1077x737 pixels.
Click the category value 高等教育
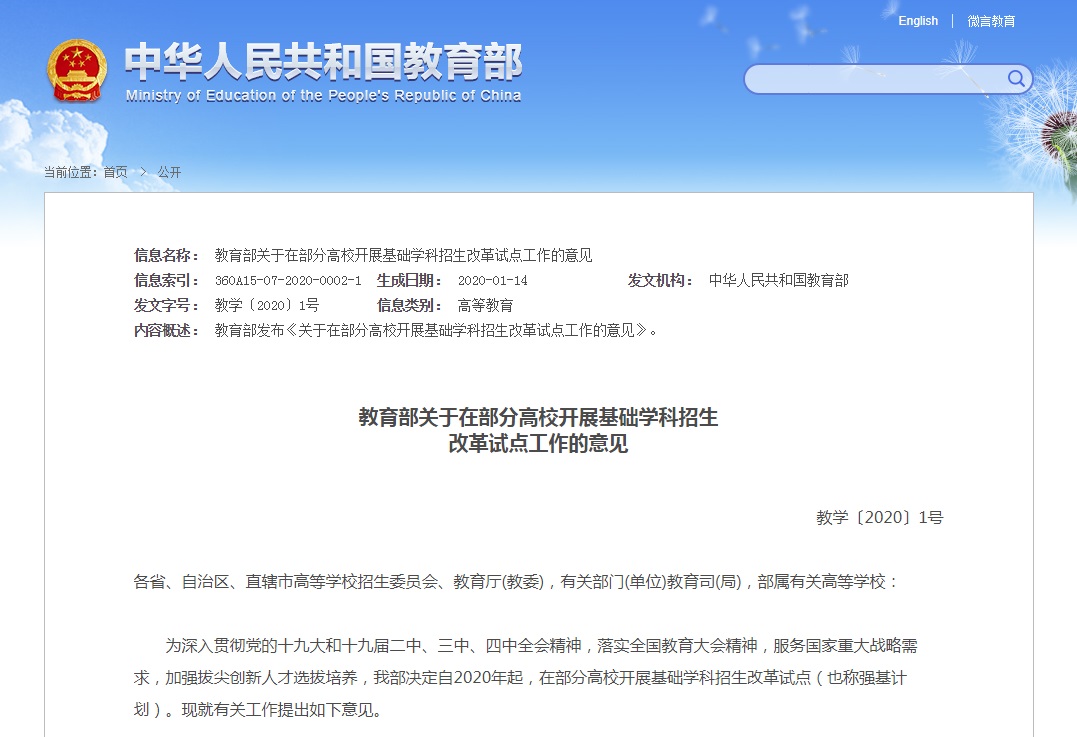click(x=486, y=305)
